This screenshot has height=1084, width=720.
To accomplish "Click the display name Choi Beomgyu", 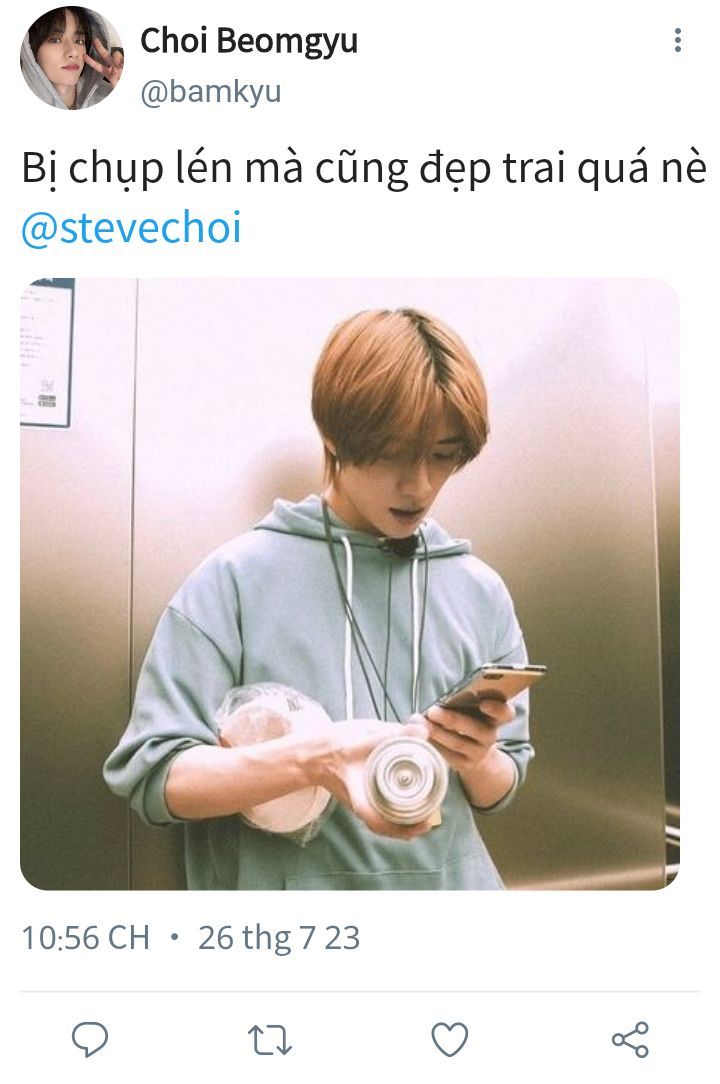I will click(249, 41).
